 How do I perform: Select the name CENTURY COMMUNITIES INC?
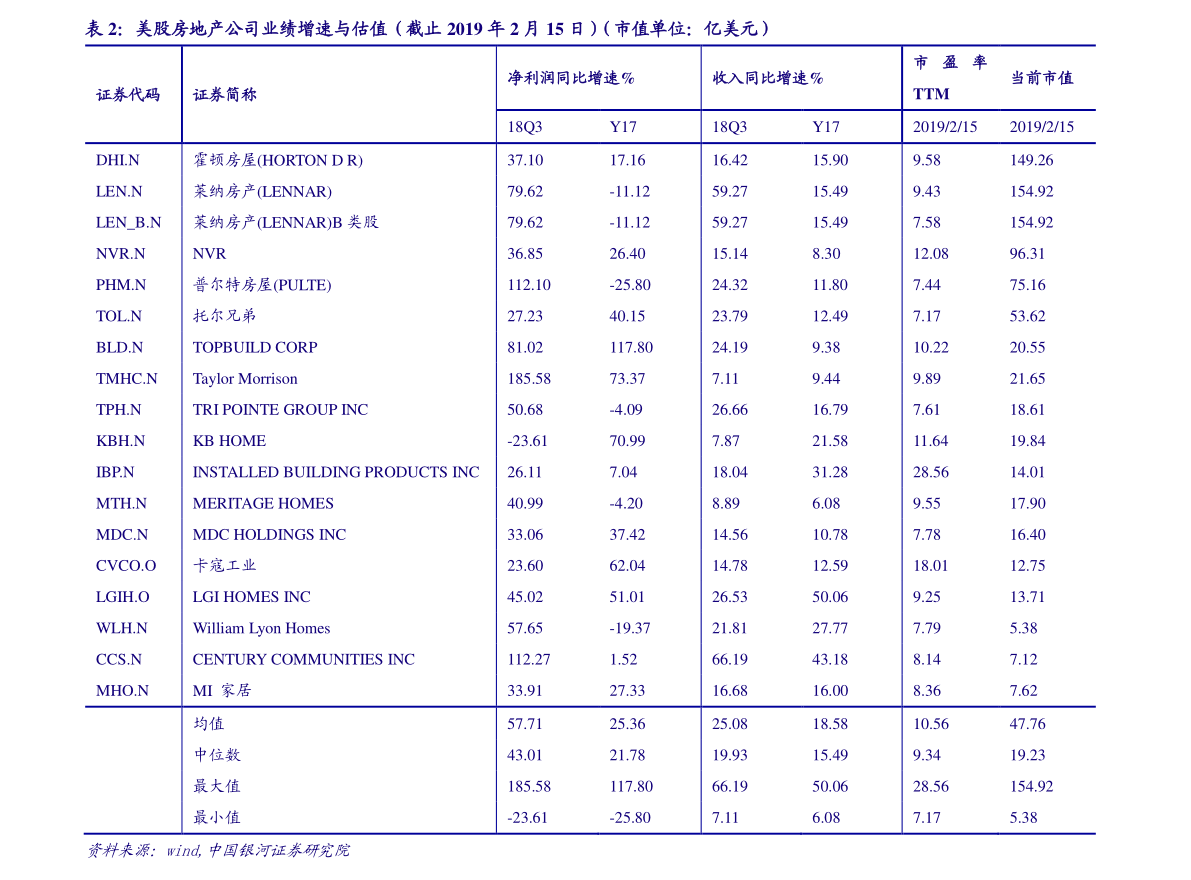click(304, 658)
